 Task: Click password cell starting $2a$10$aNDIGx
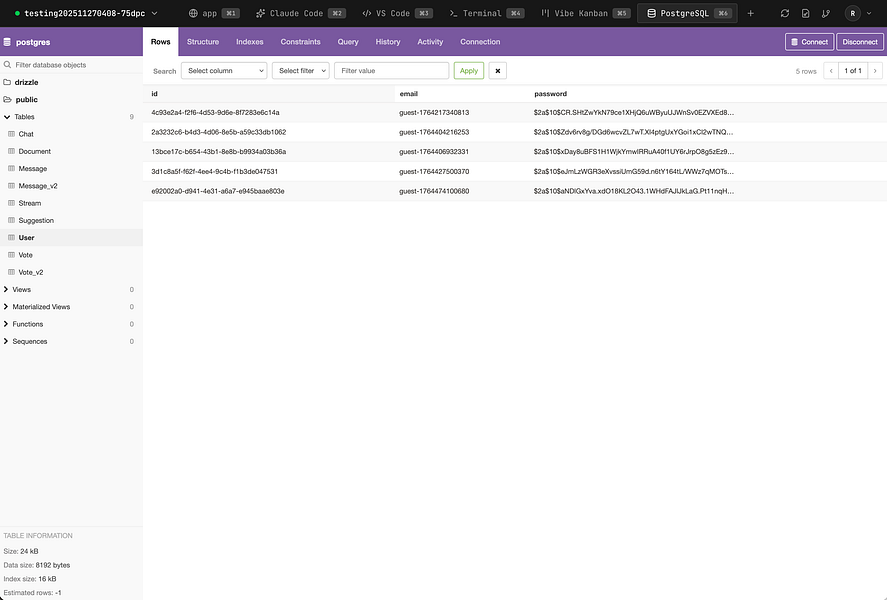[634, 191]
